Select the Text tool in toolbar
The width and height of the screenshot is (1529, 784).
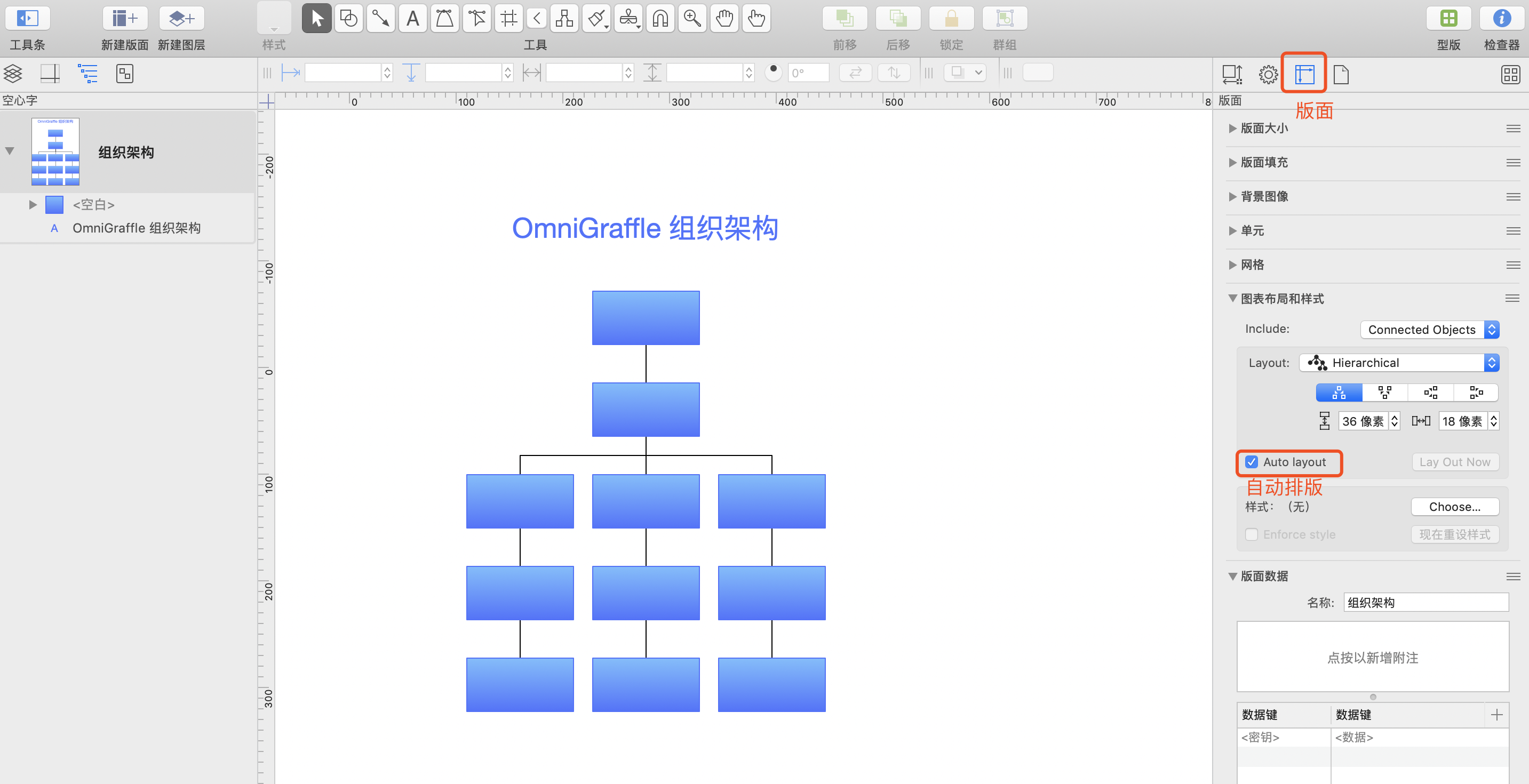tap(412, 18)
